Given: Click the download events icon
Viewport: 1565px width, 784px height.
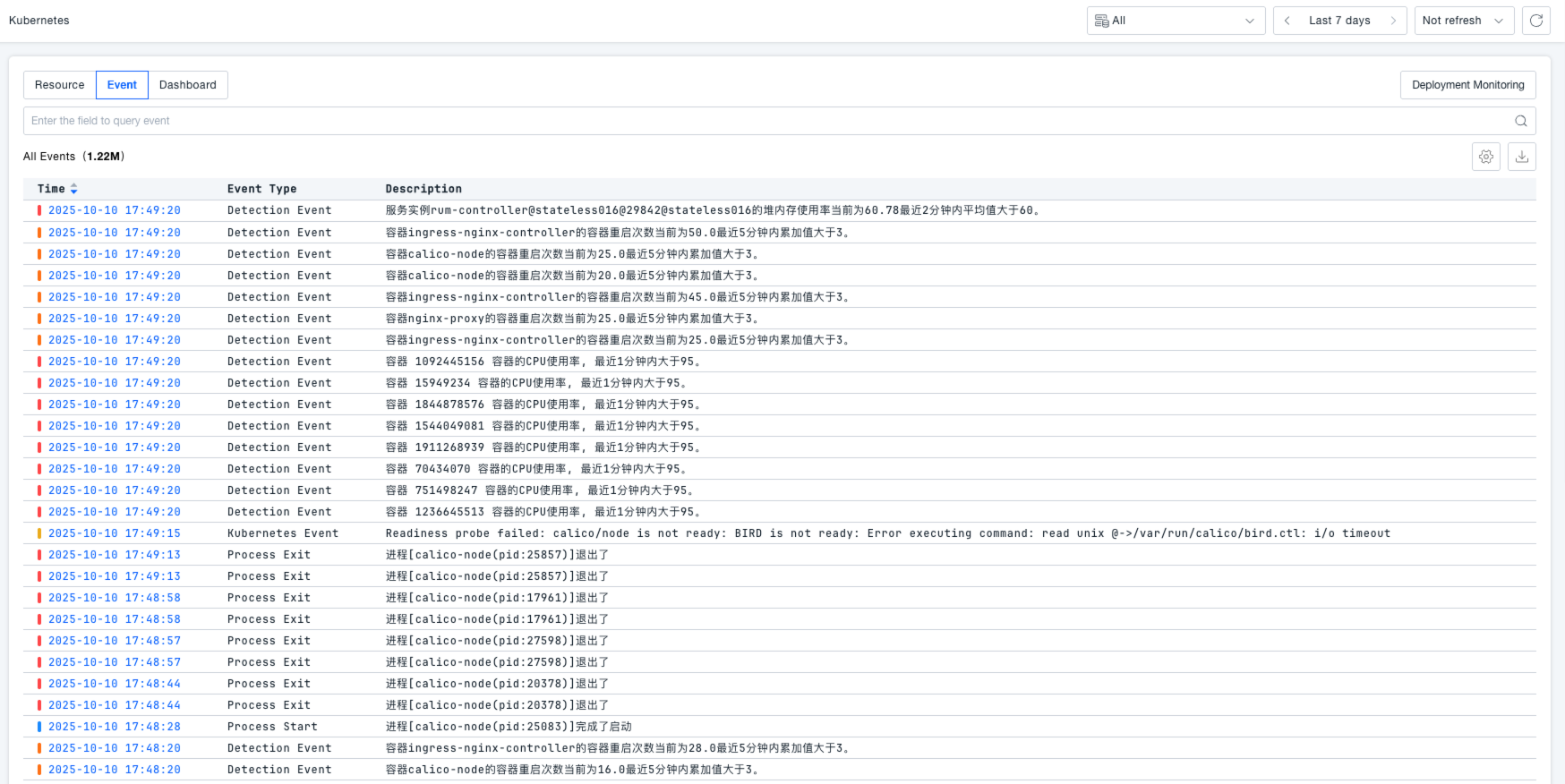Looking at the screenshot, I should (x=1522, y=157).
